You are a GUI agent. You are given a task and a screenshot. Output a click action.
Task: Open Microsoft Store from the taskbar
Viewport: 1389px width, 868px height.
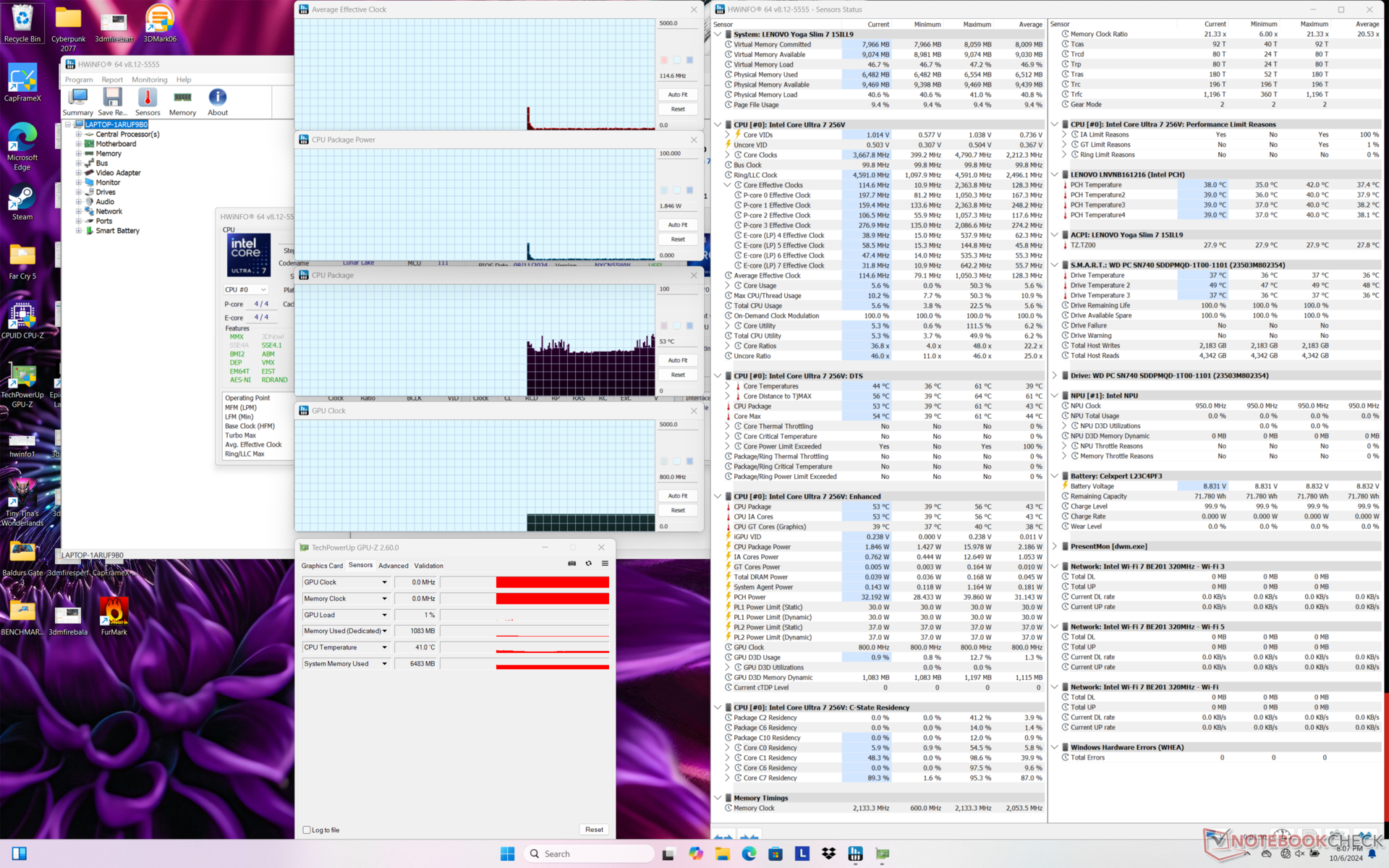coord(776,854)
